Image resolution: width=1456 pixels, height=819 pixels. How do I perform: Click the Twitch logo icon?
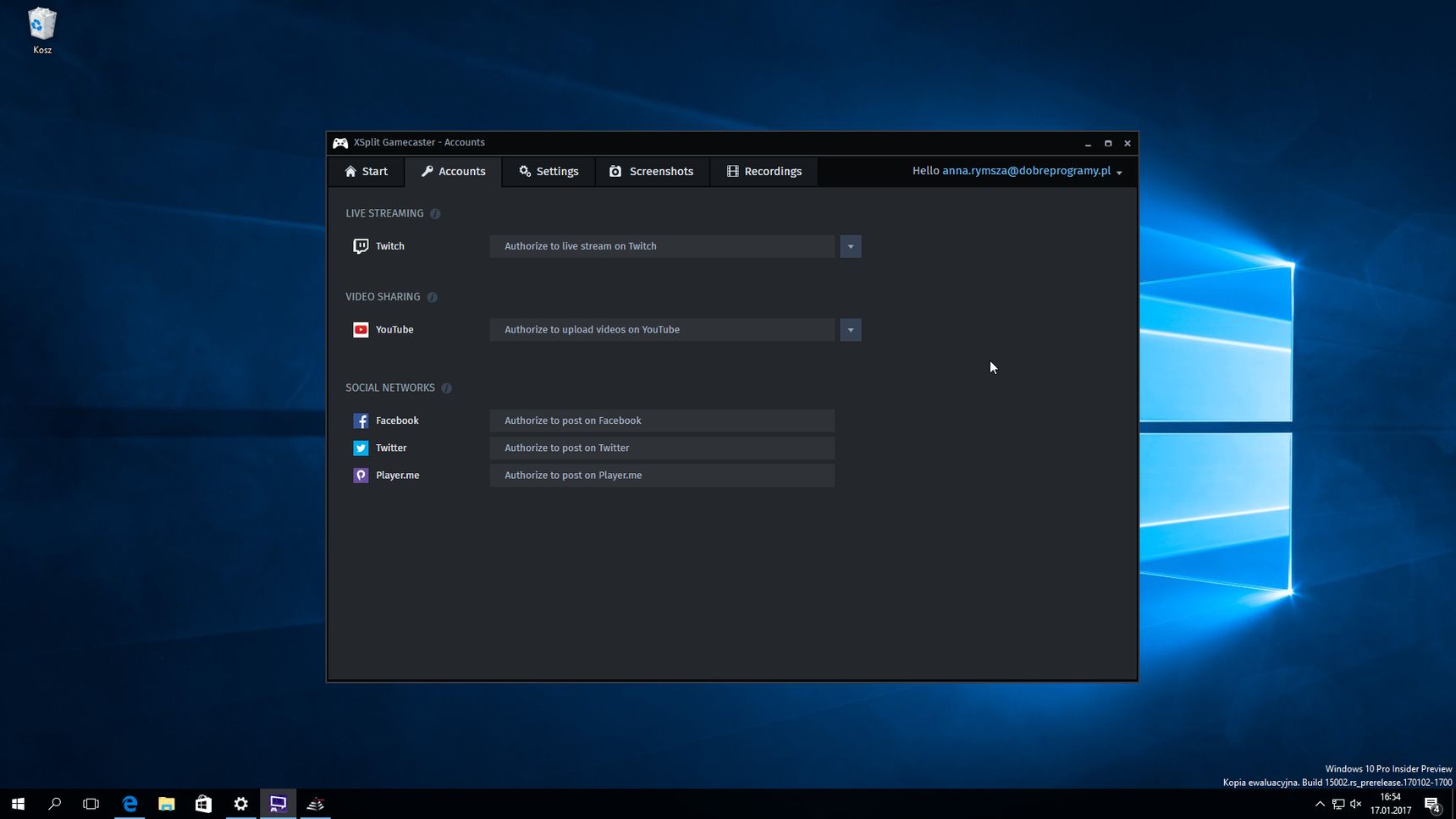(x=361, y=246)
